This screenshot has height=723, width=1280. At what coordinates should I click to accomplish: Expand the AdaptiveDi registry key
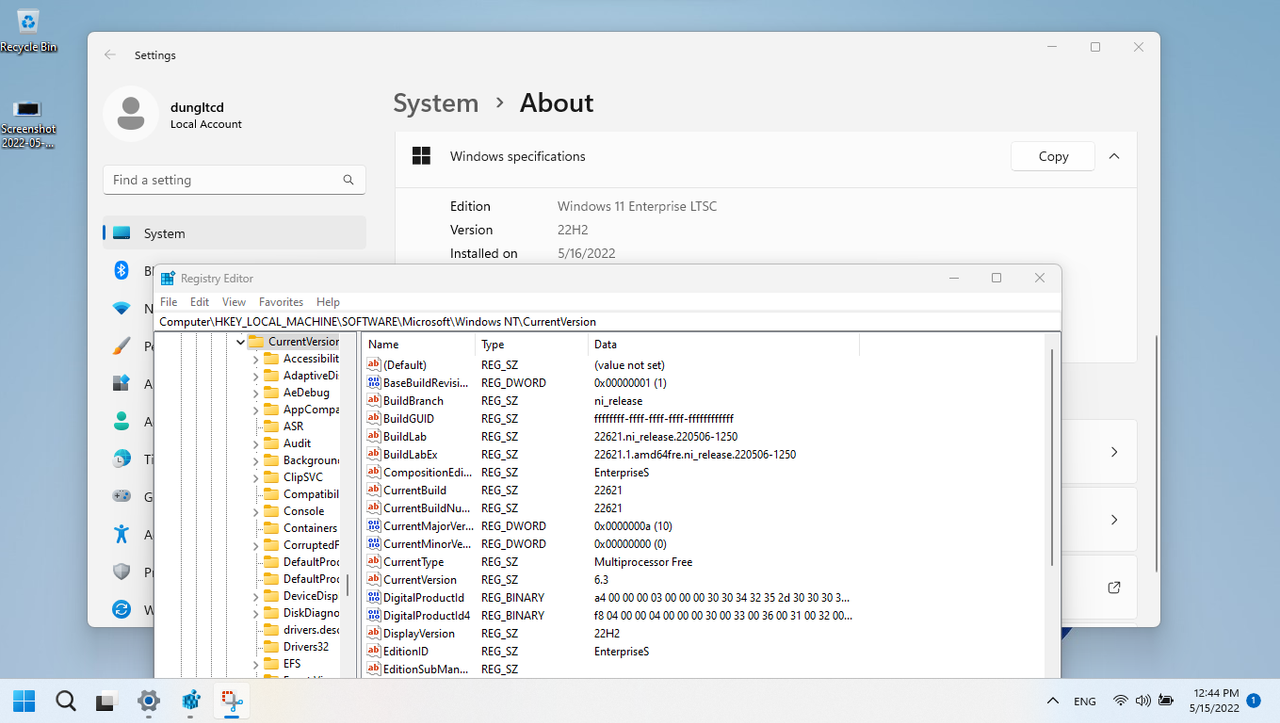[x=256, y=376]
